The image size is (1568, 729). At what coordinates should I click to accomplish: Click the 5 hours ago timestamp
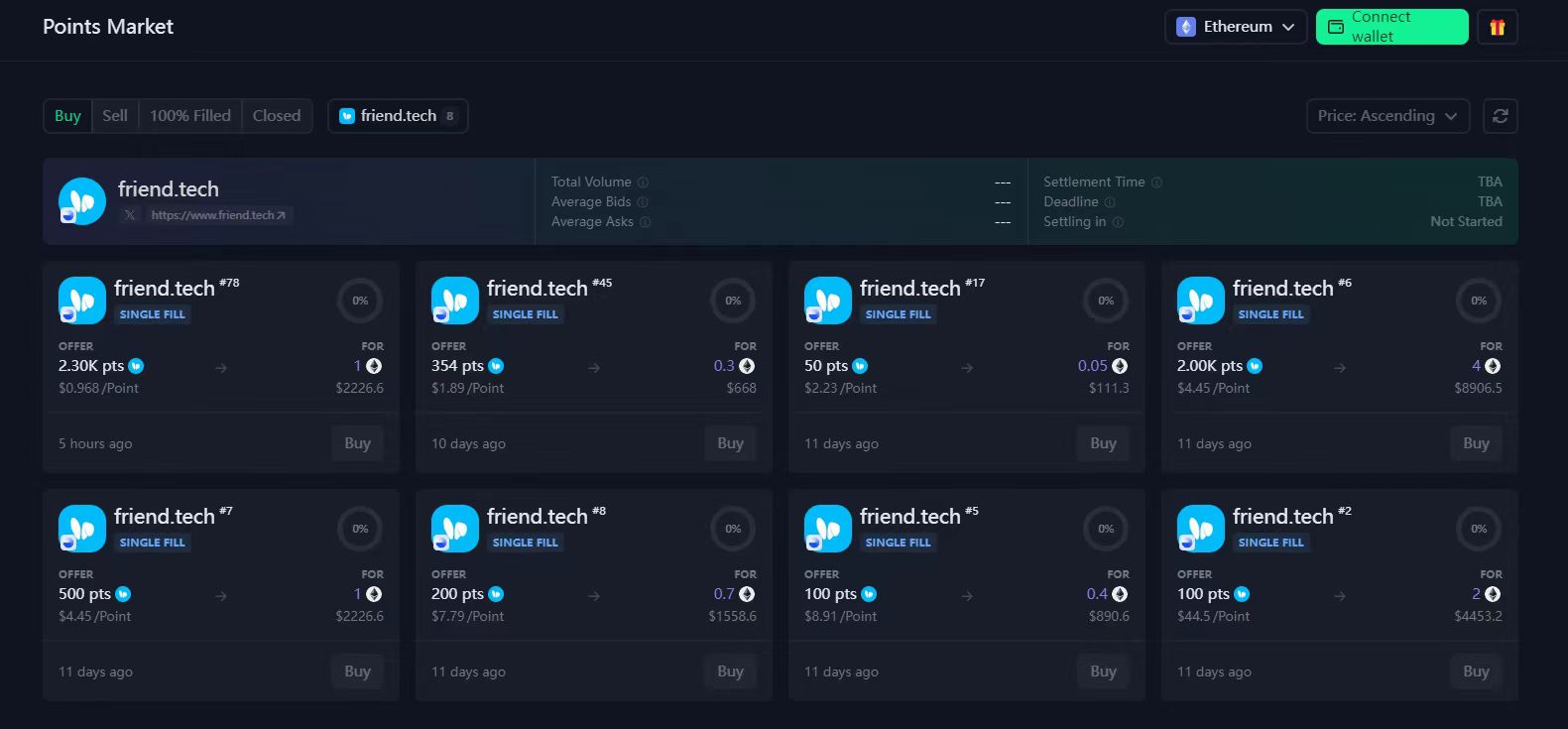[x=95, y=443]
